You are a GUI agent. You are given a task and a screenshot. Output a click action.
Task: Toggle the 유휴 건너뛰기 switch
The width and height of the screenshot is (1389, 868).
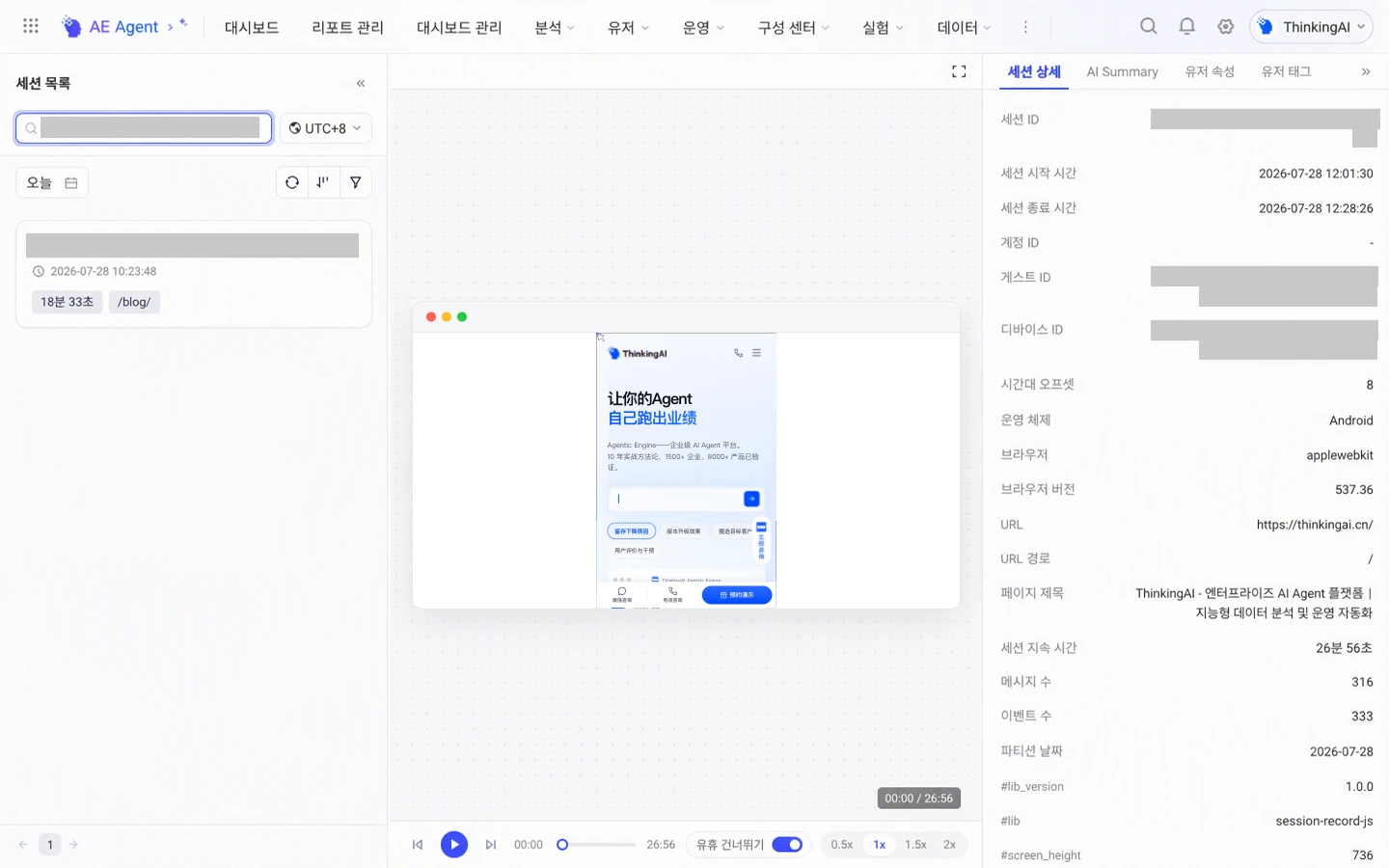coord(787,845)
